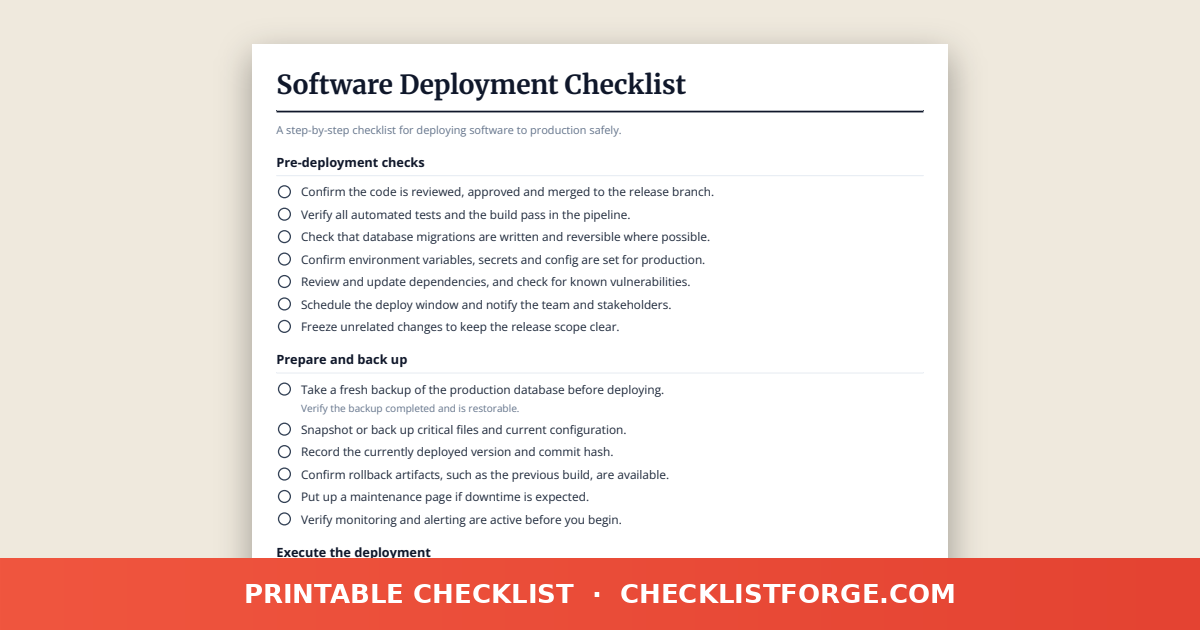Click the Pre-deployment checks heading
Screen dimensions: 1200x630
350,162
